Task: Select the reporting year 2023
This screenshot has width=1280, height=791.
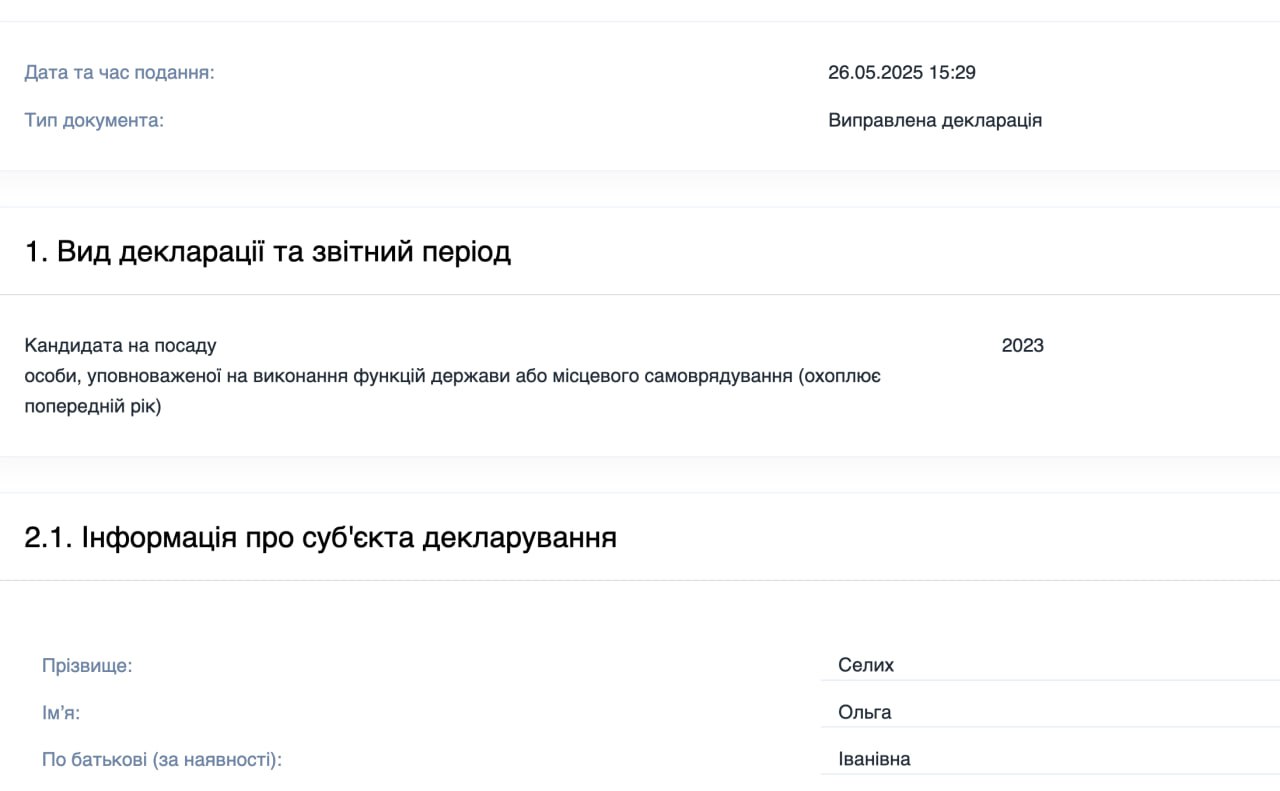Action: (1023, 345)
